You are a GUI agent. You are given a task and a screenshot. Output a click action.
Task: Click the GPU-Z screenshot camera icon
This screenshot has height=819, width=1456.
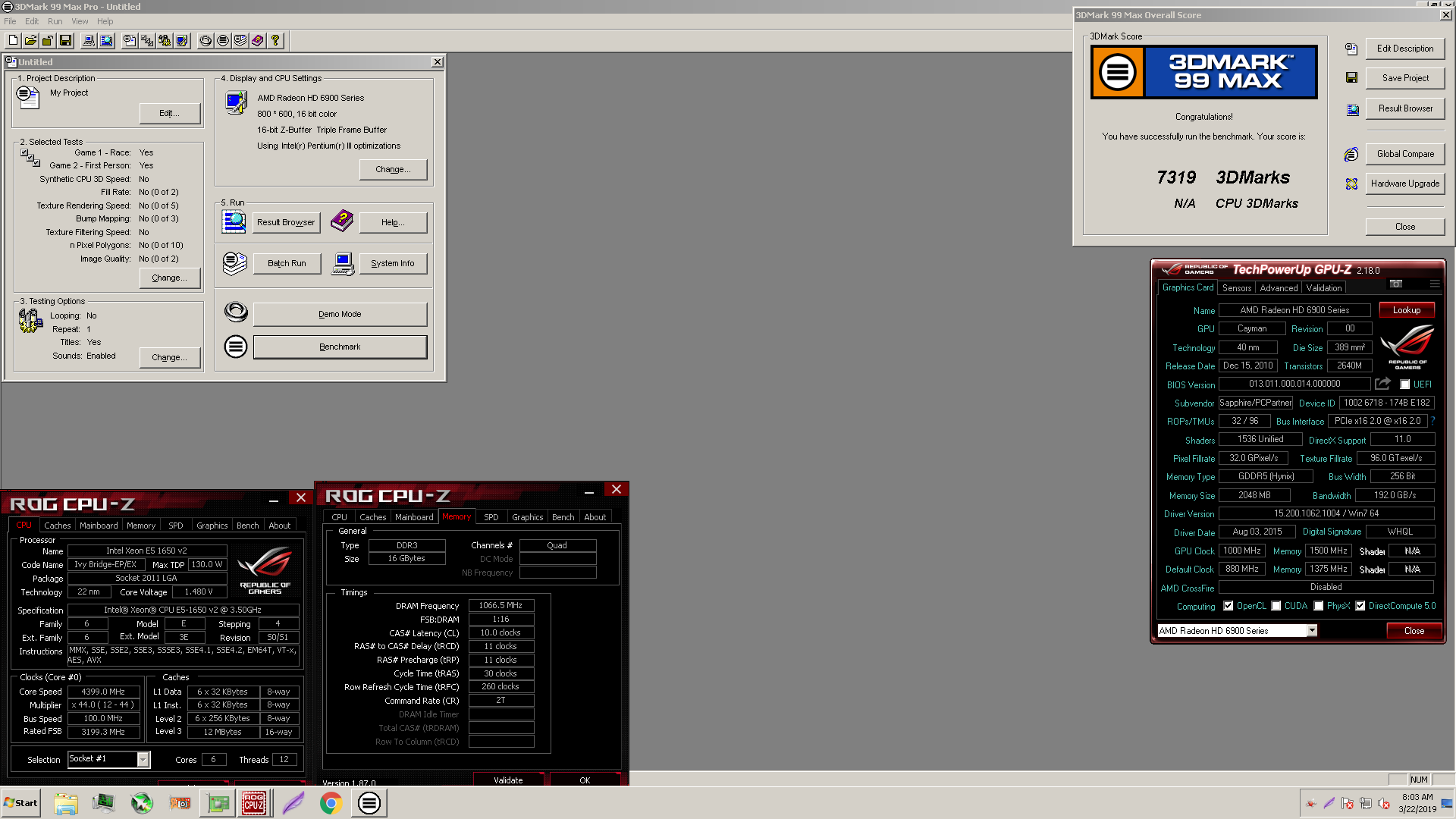coord(1396,284)
